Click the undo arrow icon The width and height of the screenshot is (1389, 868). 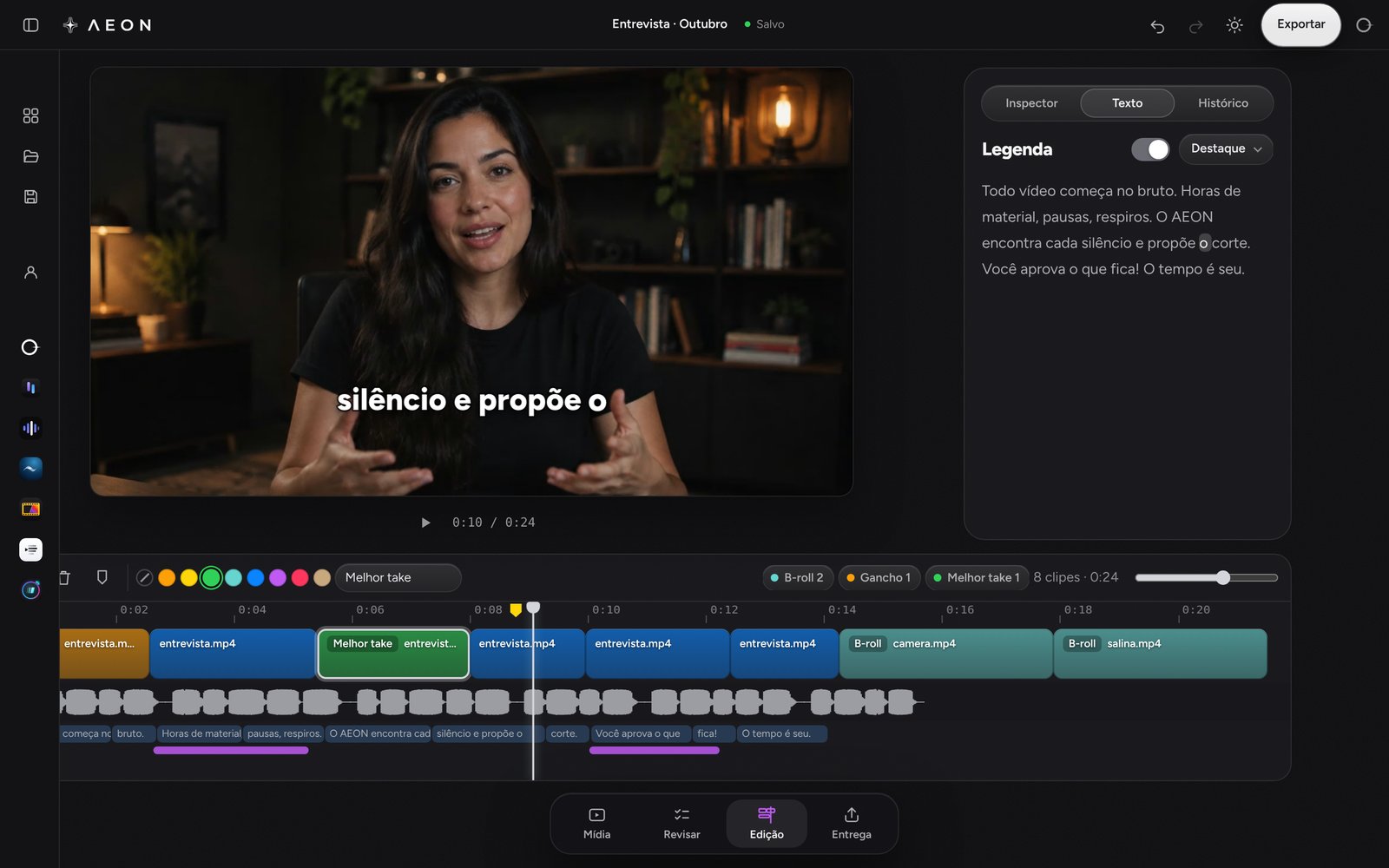coord(1157,26)
